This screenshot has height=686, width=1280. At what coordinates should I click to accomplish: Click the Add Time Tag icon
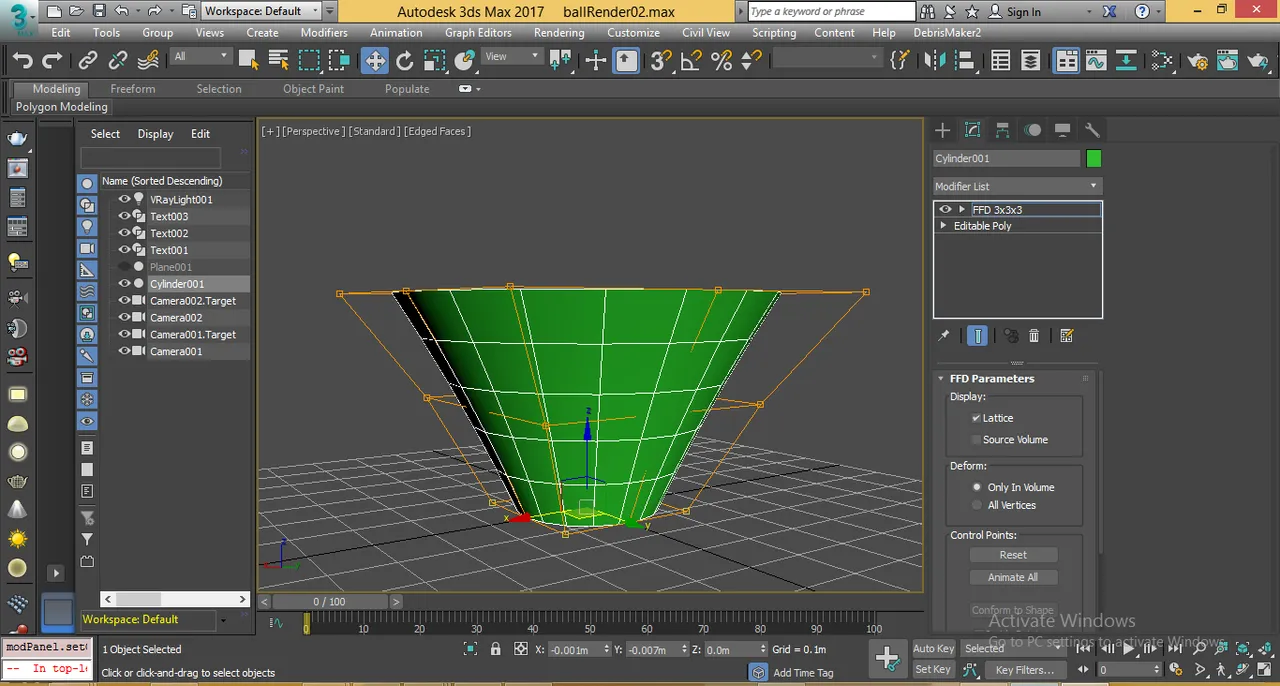tap(759, 673)
